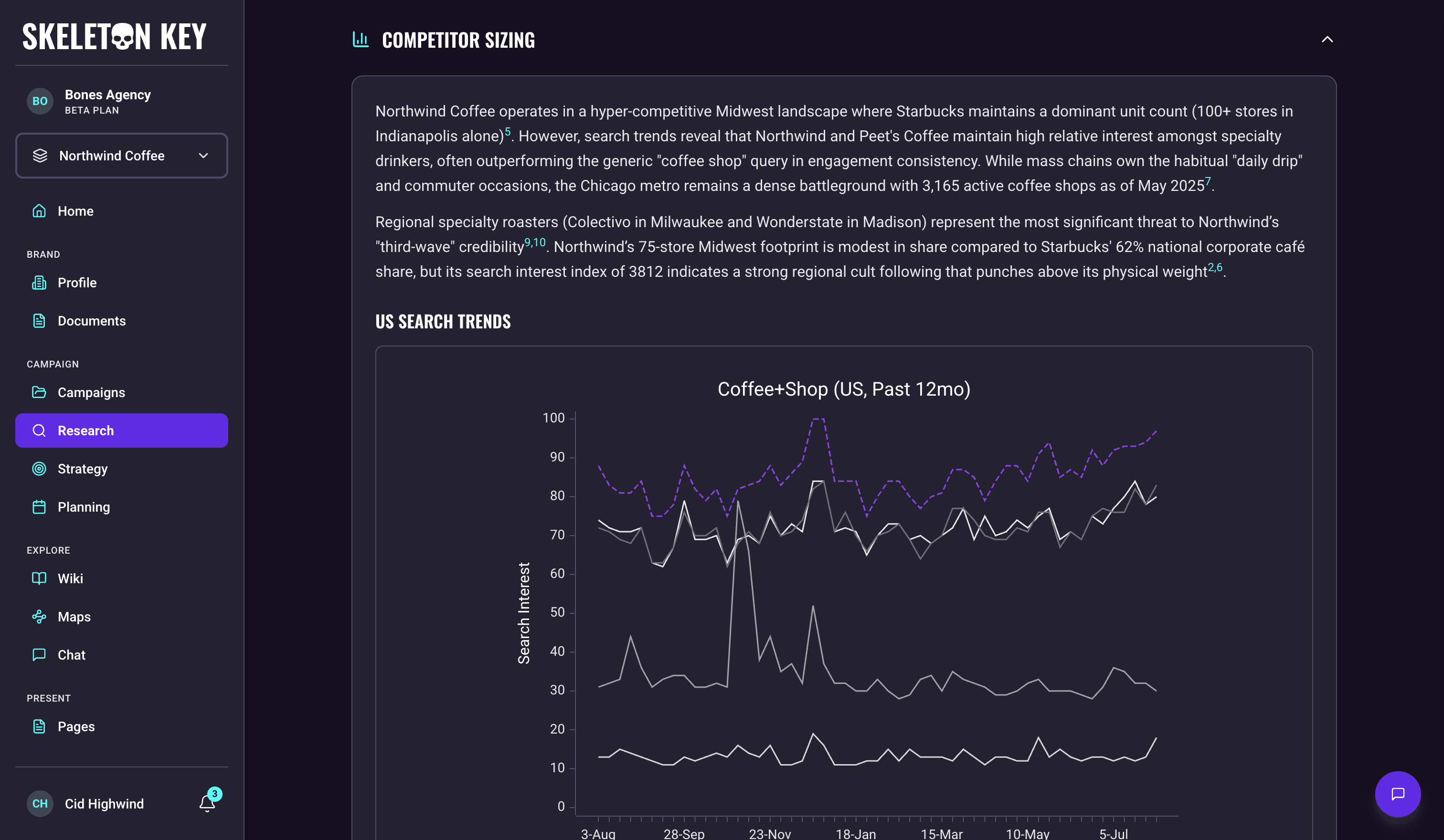
Task: Select the Research menu item
Action: 121,430
